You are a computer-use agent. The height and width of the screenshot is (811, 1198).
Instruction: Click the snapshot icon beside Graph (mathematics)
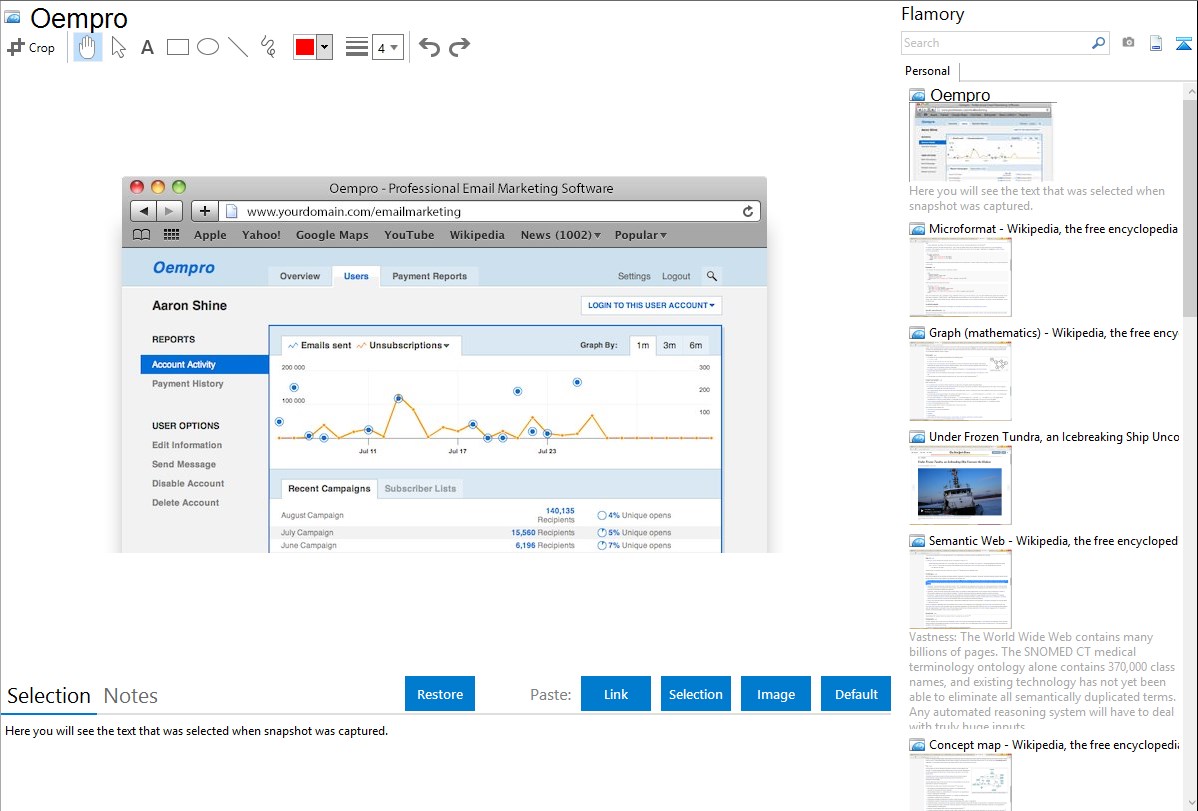(917, 333)
